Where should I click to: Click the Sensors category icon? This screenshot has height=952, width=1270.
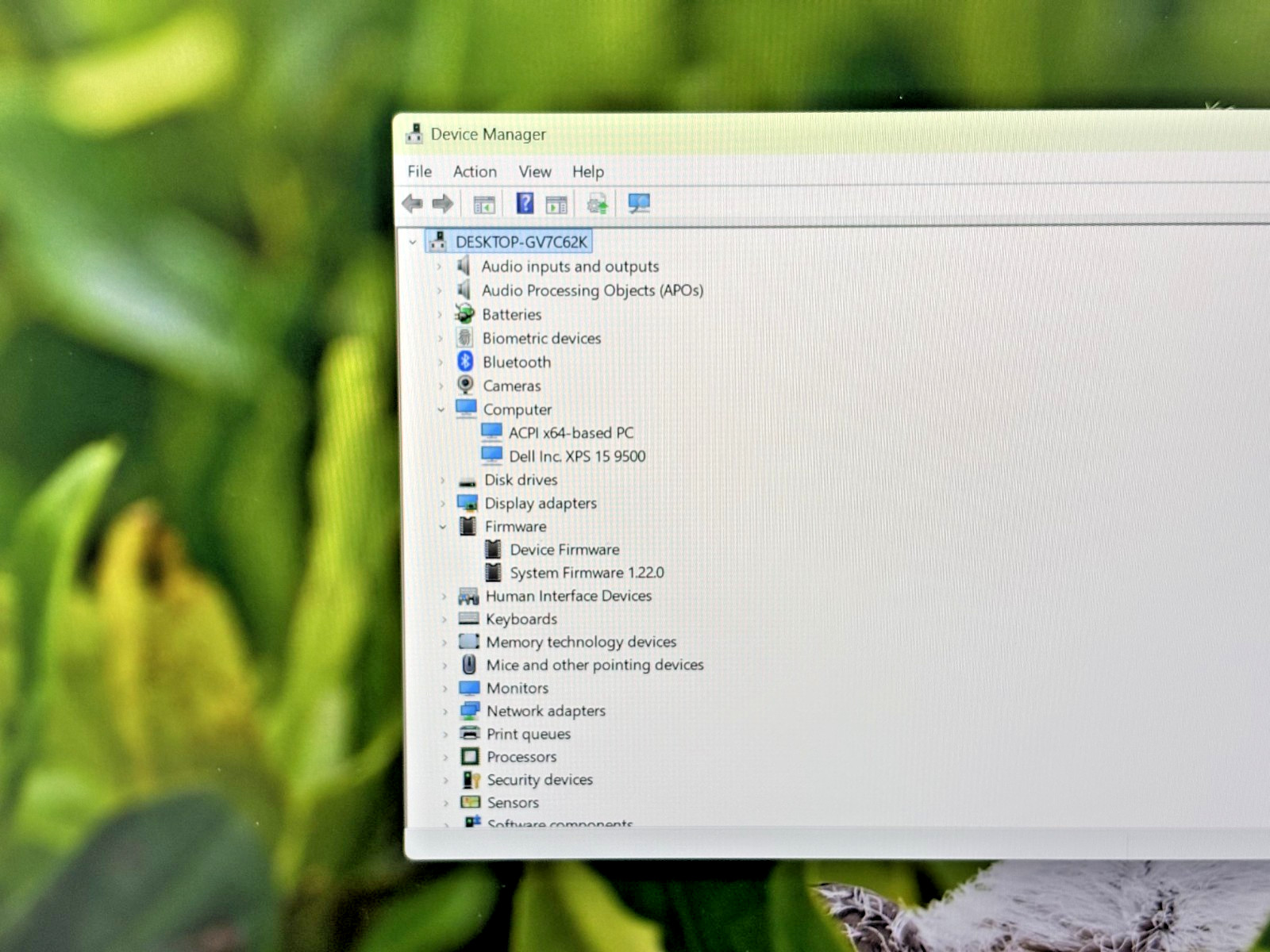471,802
